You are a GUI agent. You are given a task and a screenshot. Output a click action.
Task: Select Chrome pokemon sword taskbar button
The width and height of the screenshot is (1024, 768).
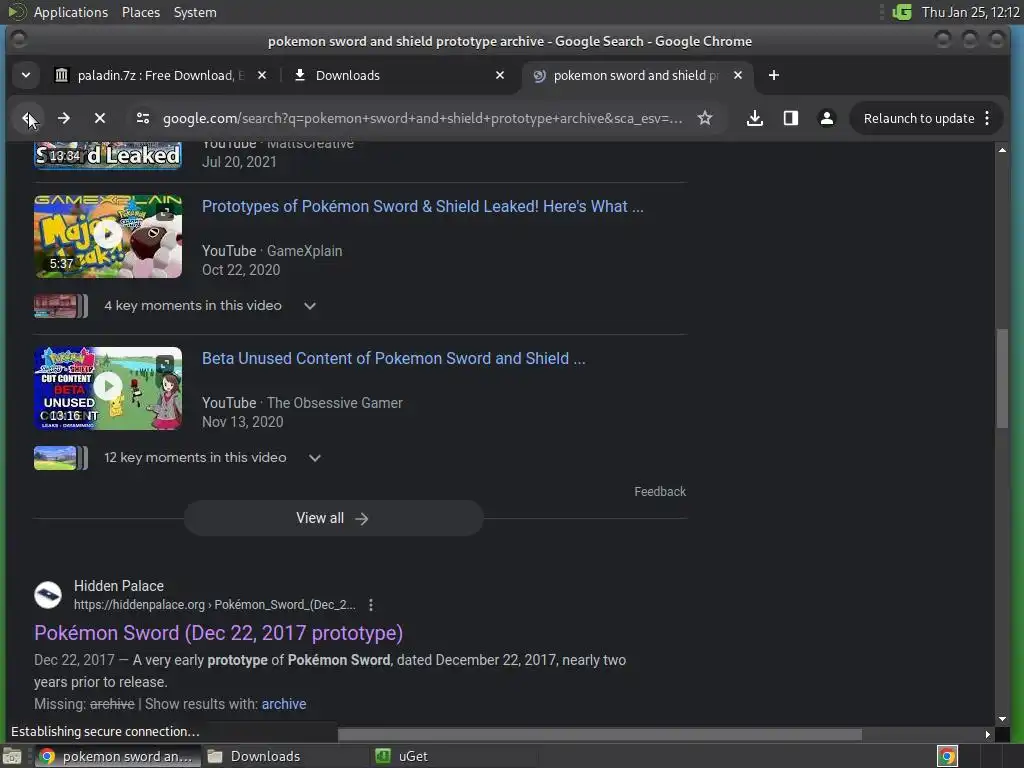click(118, 756)
